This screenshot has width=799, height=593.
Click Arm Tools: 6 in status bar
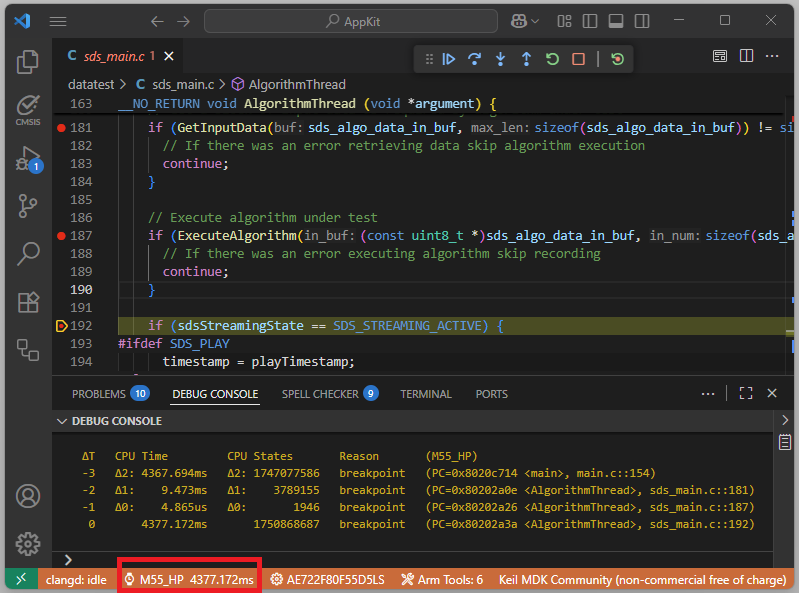(441, 580)
